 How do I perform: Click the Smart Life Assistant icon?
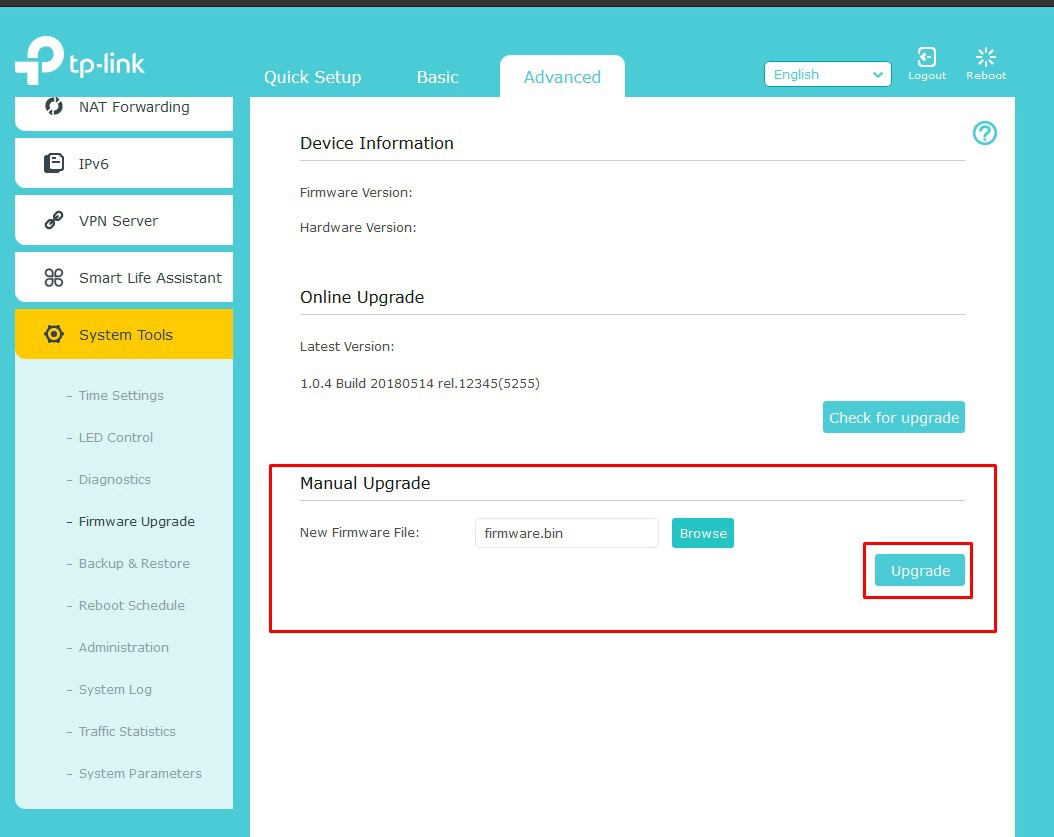54,278
